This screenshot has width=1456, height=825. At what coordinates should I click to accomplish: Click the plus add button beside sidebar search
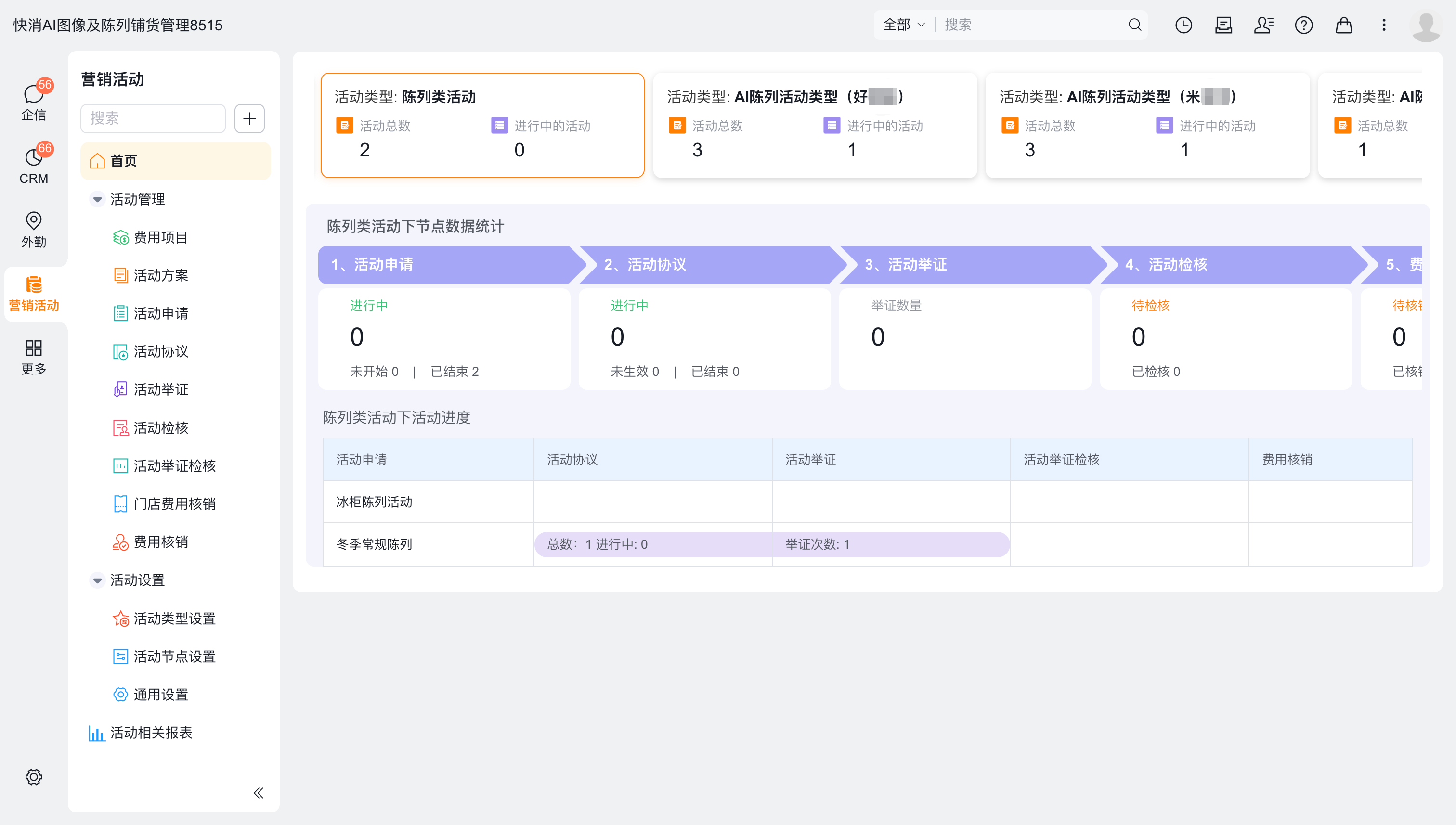click(249, 118)
